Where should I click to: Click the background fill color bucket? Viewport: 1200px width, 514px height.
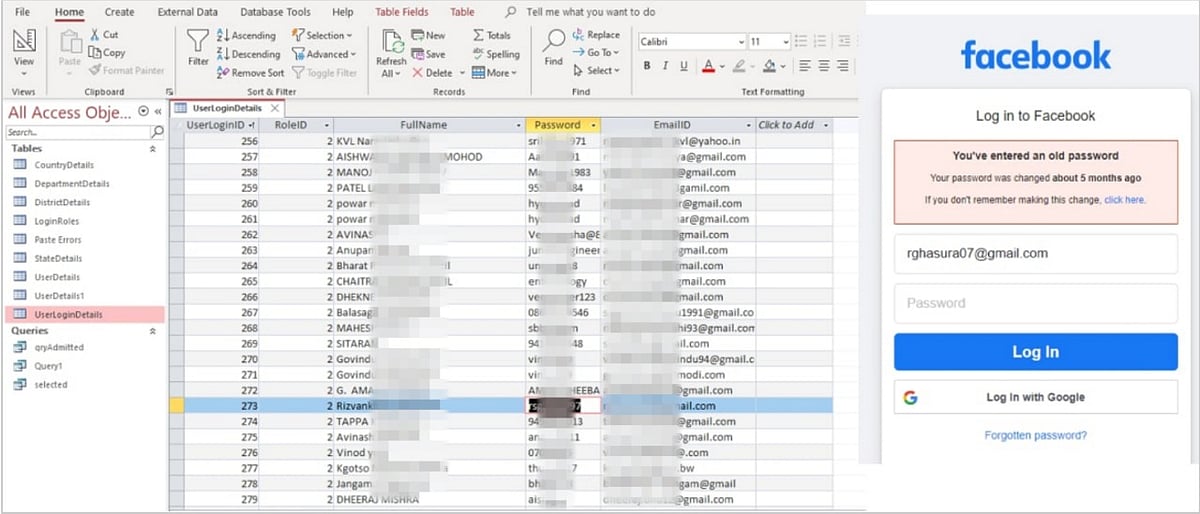pos(768,66)
